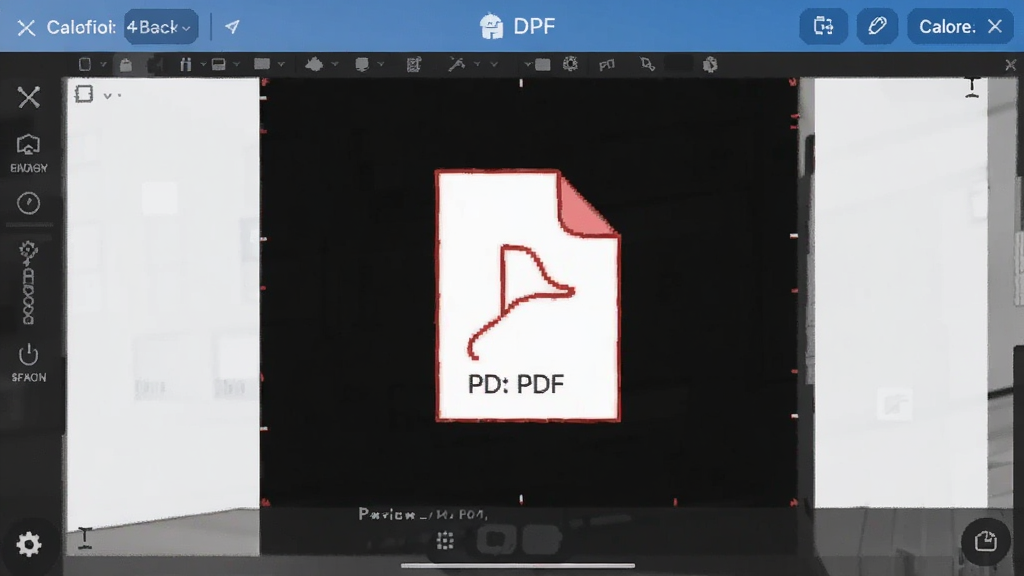The height and width of the screenshot is (576, 1024).
Task: Expand arrow next to the filled rectangle icon
Action: tap(281, 65)
